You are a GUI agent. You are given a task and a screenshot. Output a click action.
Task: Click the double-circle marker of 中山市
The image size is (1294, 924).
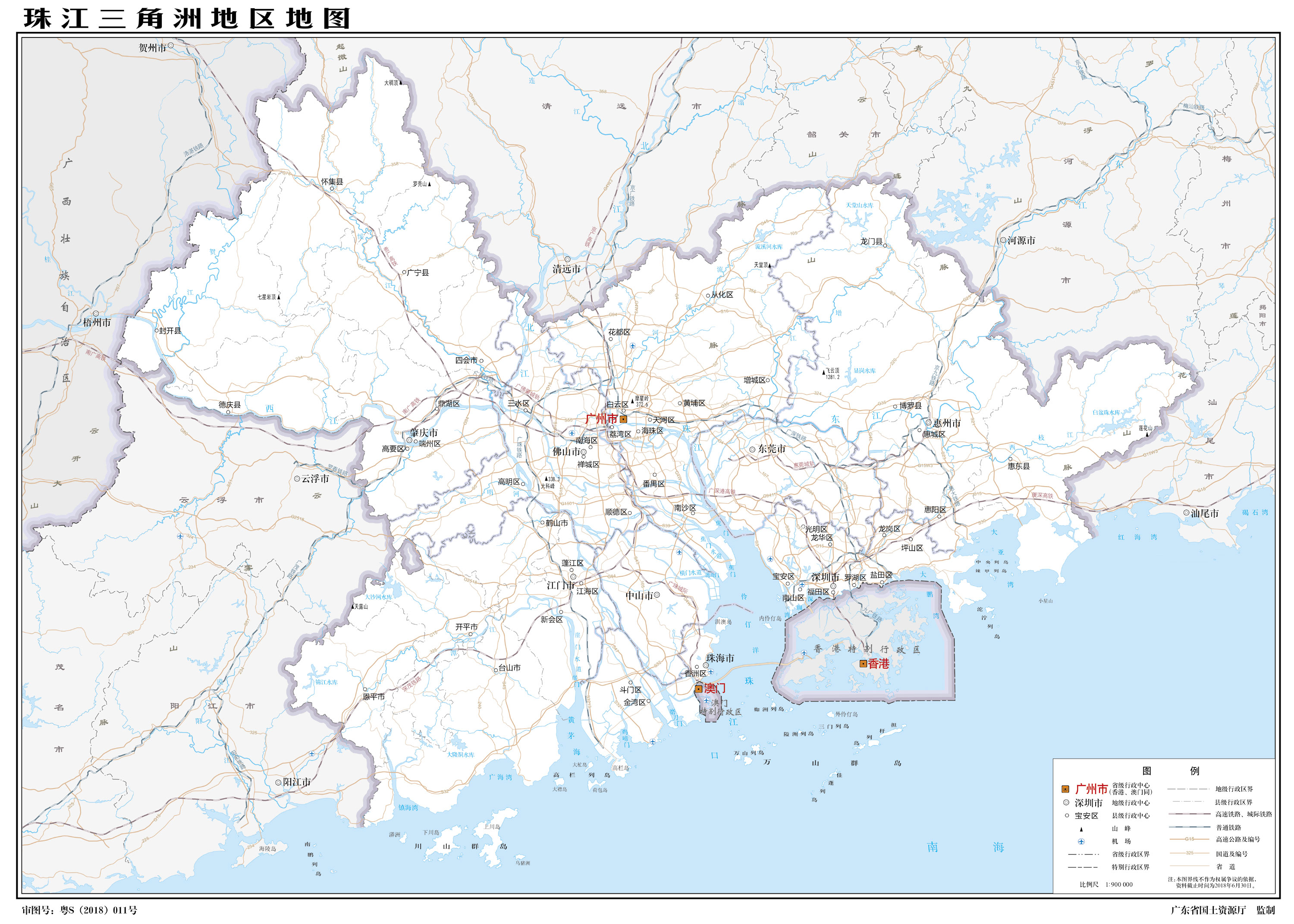coord(656,594)
